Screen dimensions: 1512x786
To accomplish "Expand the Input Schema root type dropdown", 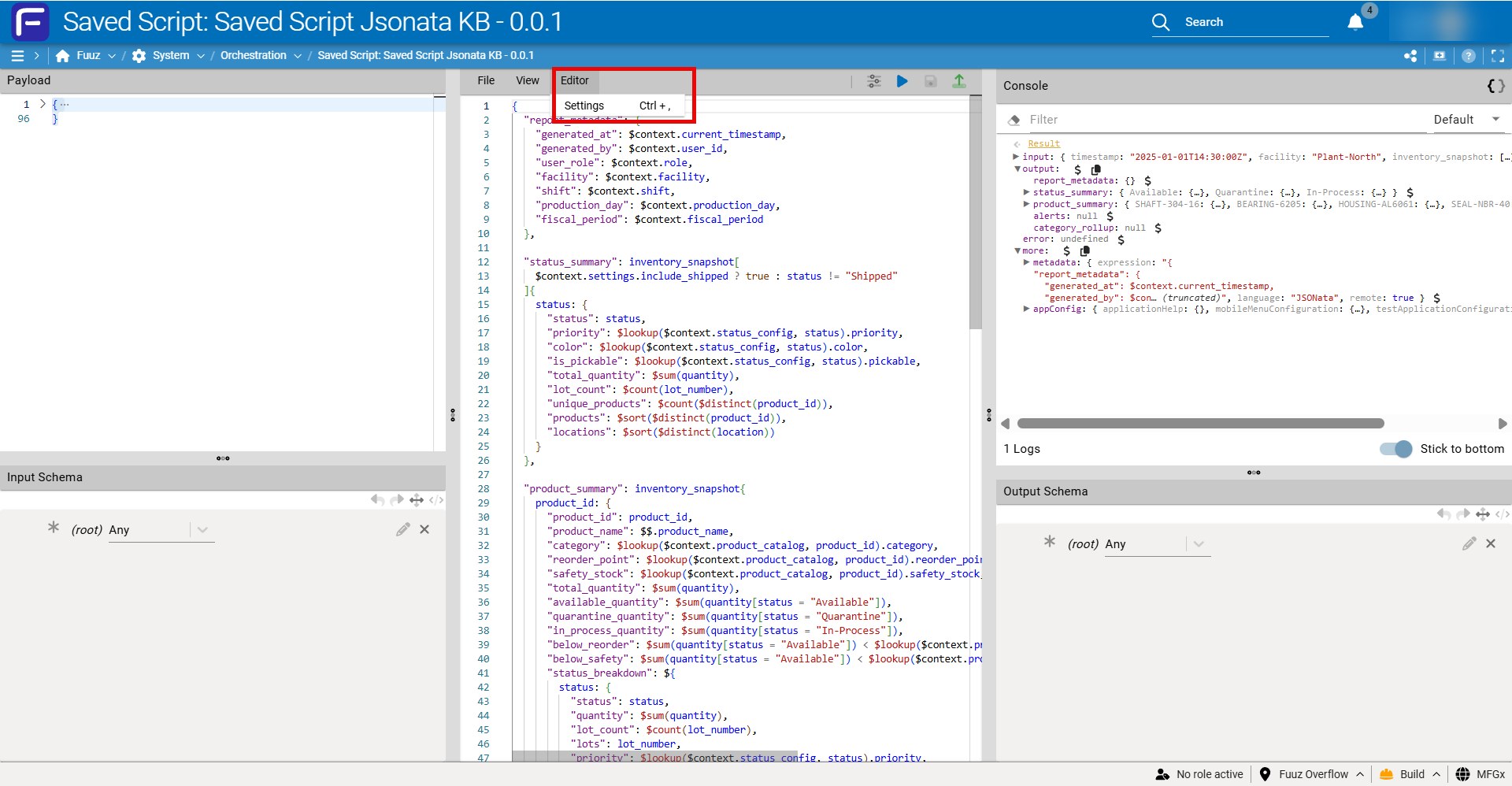I will click(x=202, y=530).
